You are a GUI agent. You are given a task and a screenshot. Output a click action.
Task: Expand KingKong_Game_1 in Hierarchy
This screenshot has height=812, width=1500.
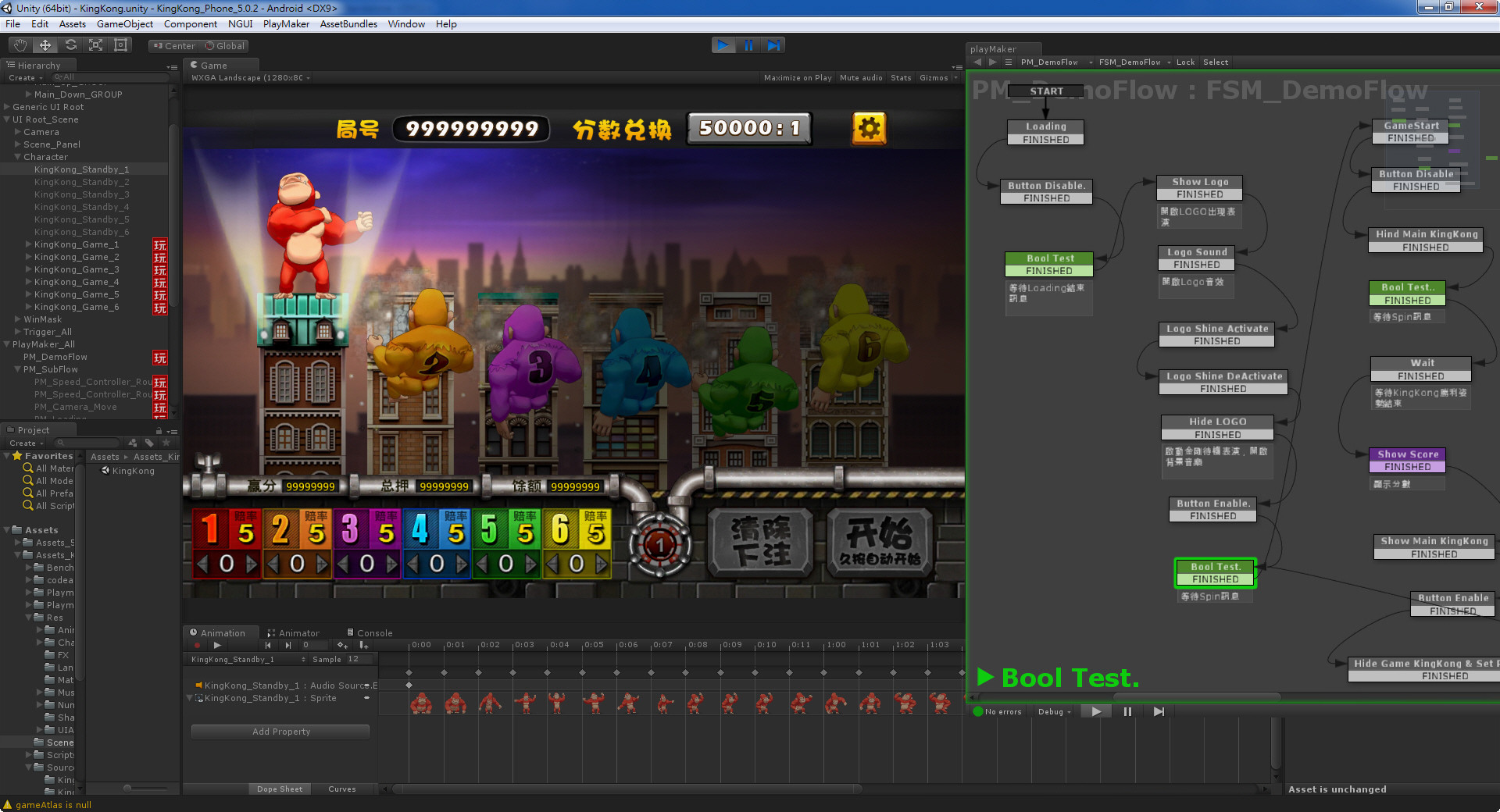[29, 244]
